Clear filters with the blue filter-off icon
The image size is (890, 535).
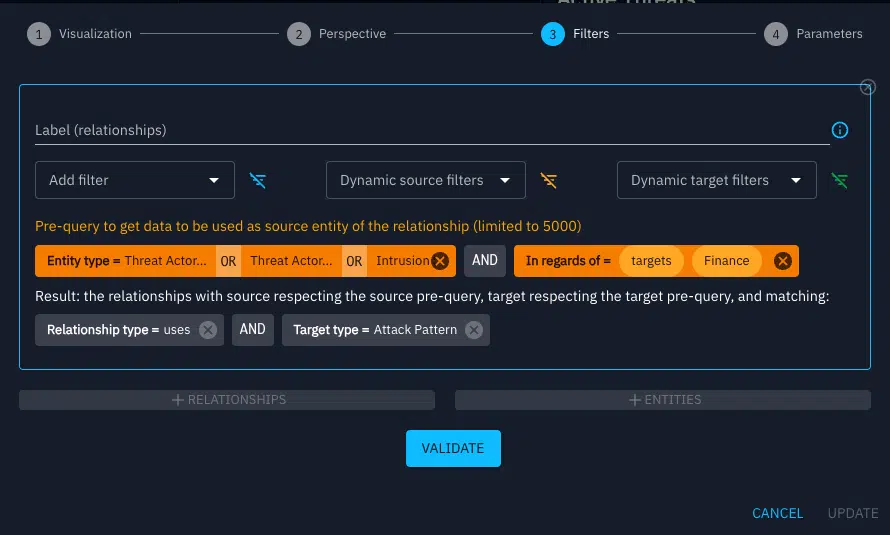(x=258, y=180)
